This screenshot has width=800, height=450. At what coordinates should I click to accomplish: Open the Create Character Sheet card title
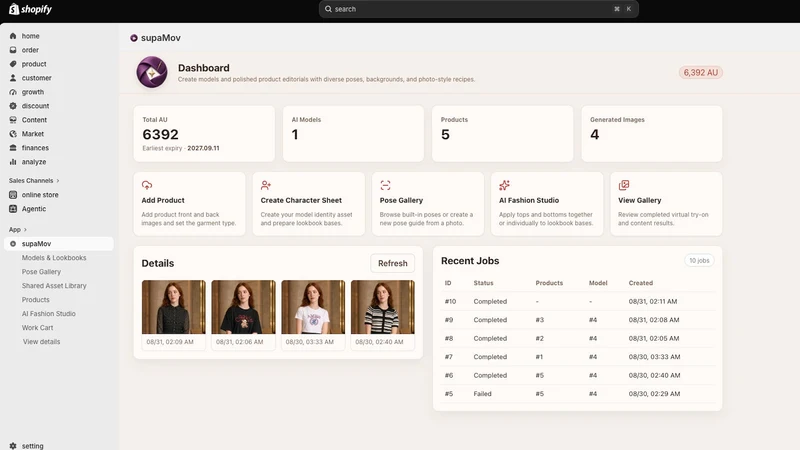301,201
